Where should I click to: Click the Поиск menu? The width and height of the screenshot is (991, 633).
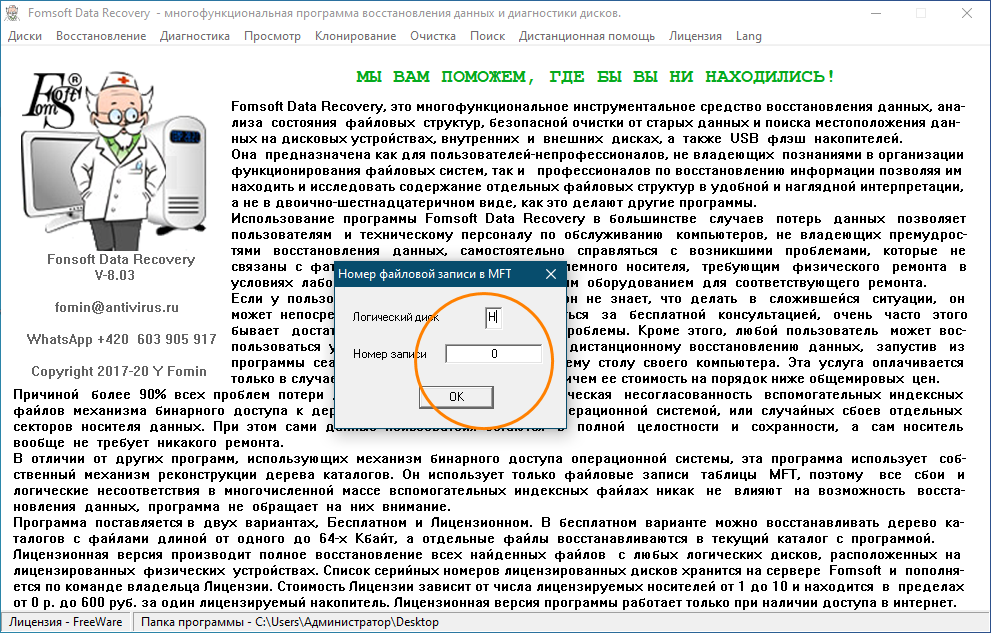coord(487,36)
